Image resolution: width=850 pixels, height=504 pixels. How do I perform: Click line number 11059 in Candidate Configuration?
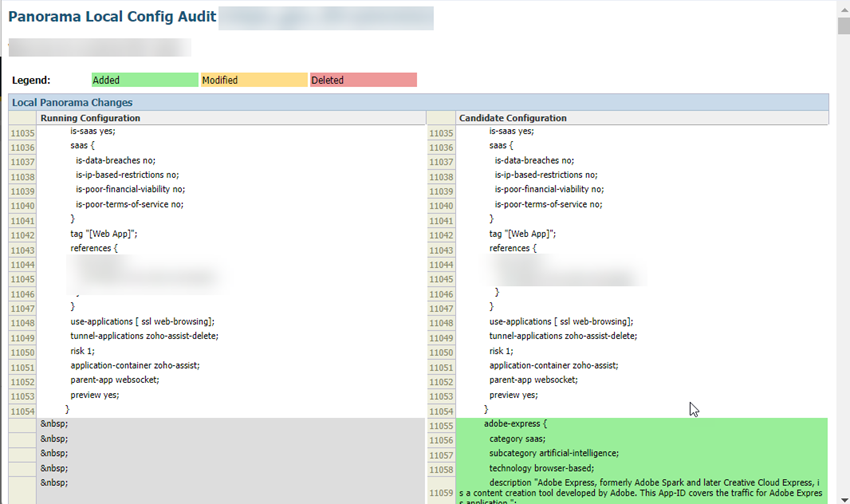[441, 492]
